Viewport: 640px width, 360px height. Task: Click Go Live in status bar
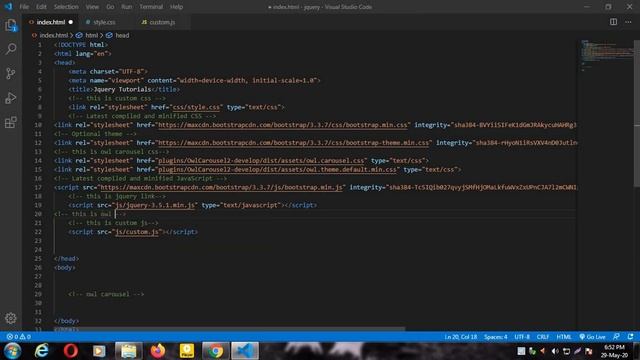[592, 337]
